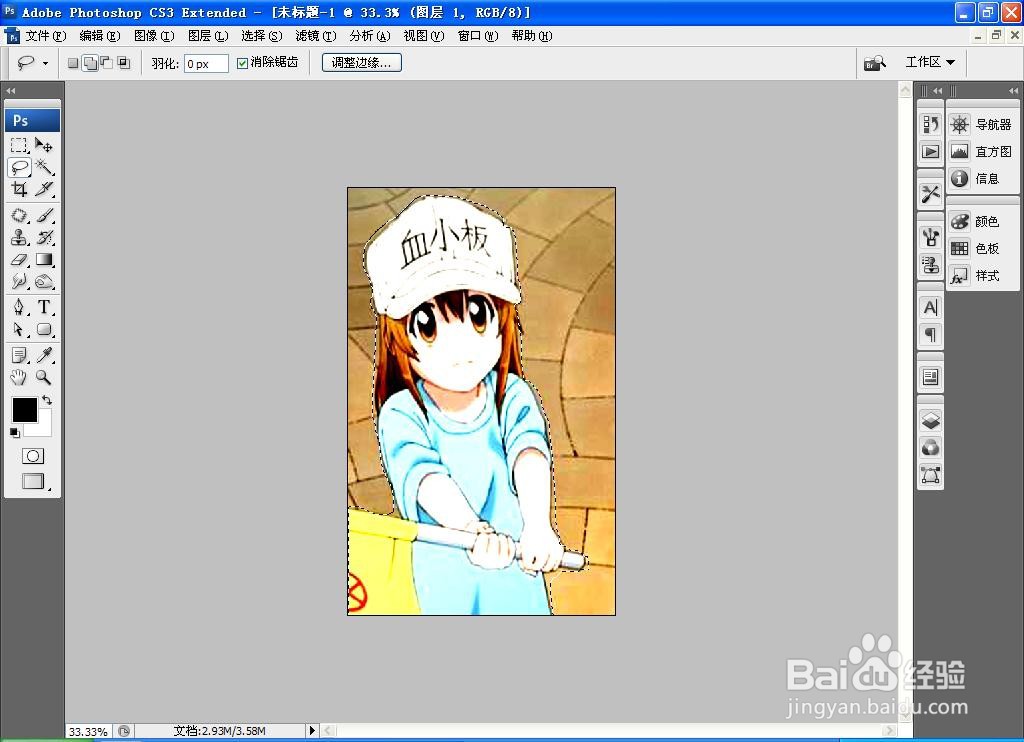This screenshot has width=1024, height=742.
Task: Open the File menu (文件)
Action: pos(46,36)
